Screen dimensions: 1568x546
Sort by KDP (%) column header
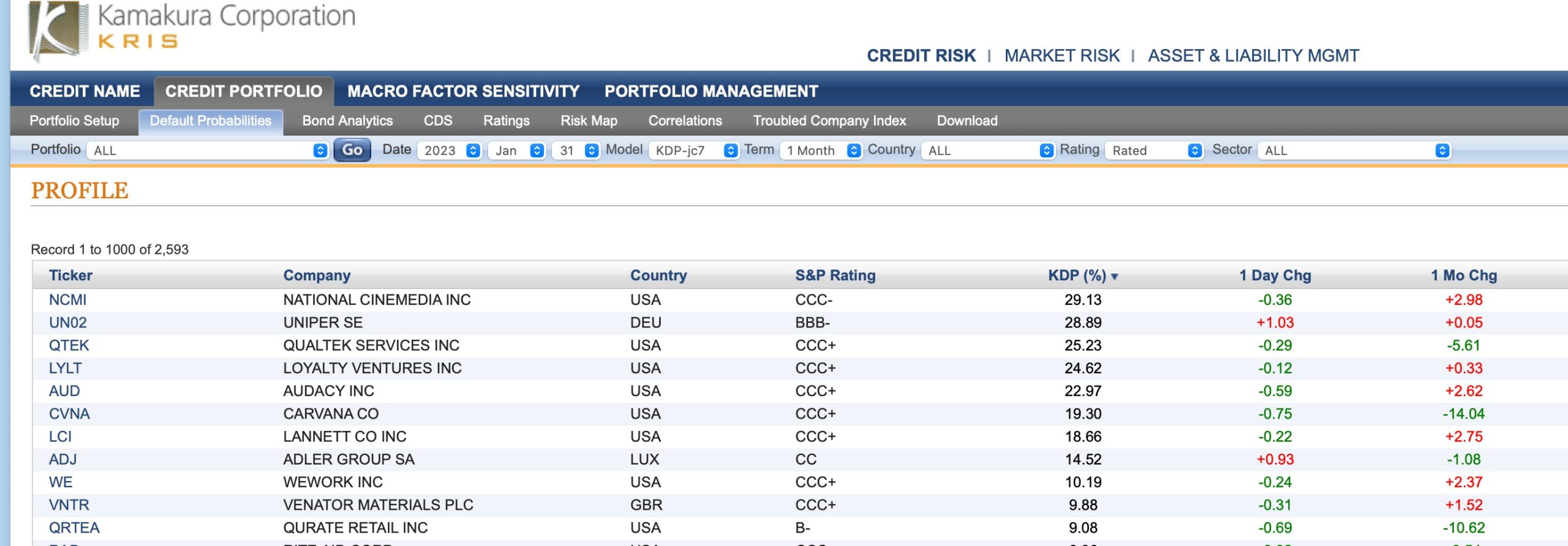tap(1077, 275)
